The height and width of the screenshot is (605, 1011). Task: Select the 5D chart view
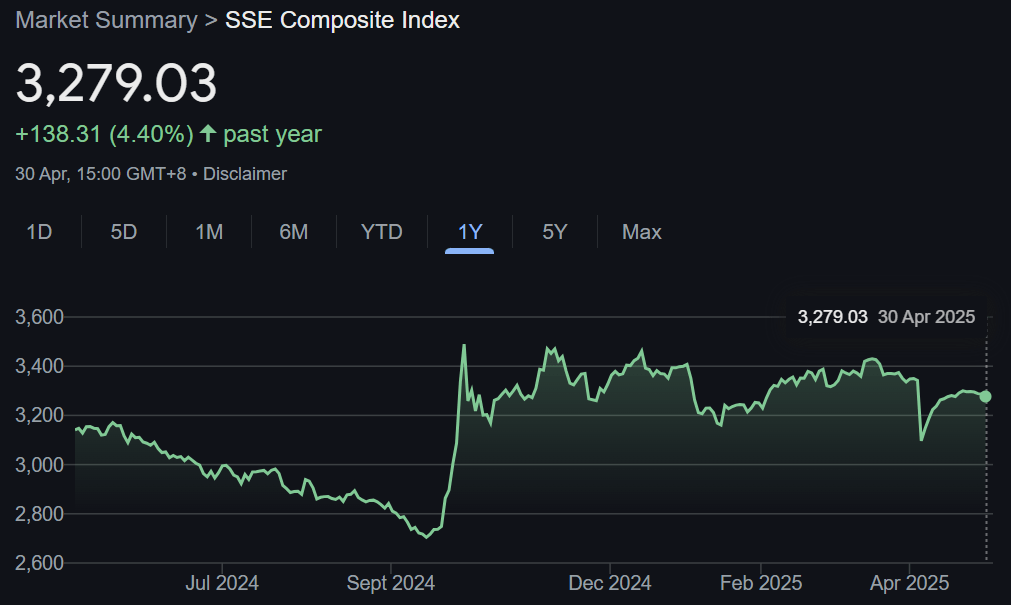click(123, 232)
